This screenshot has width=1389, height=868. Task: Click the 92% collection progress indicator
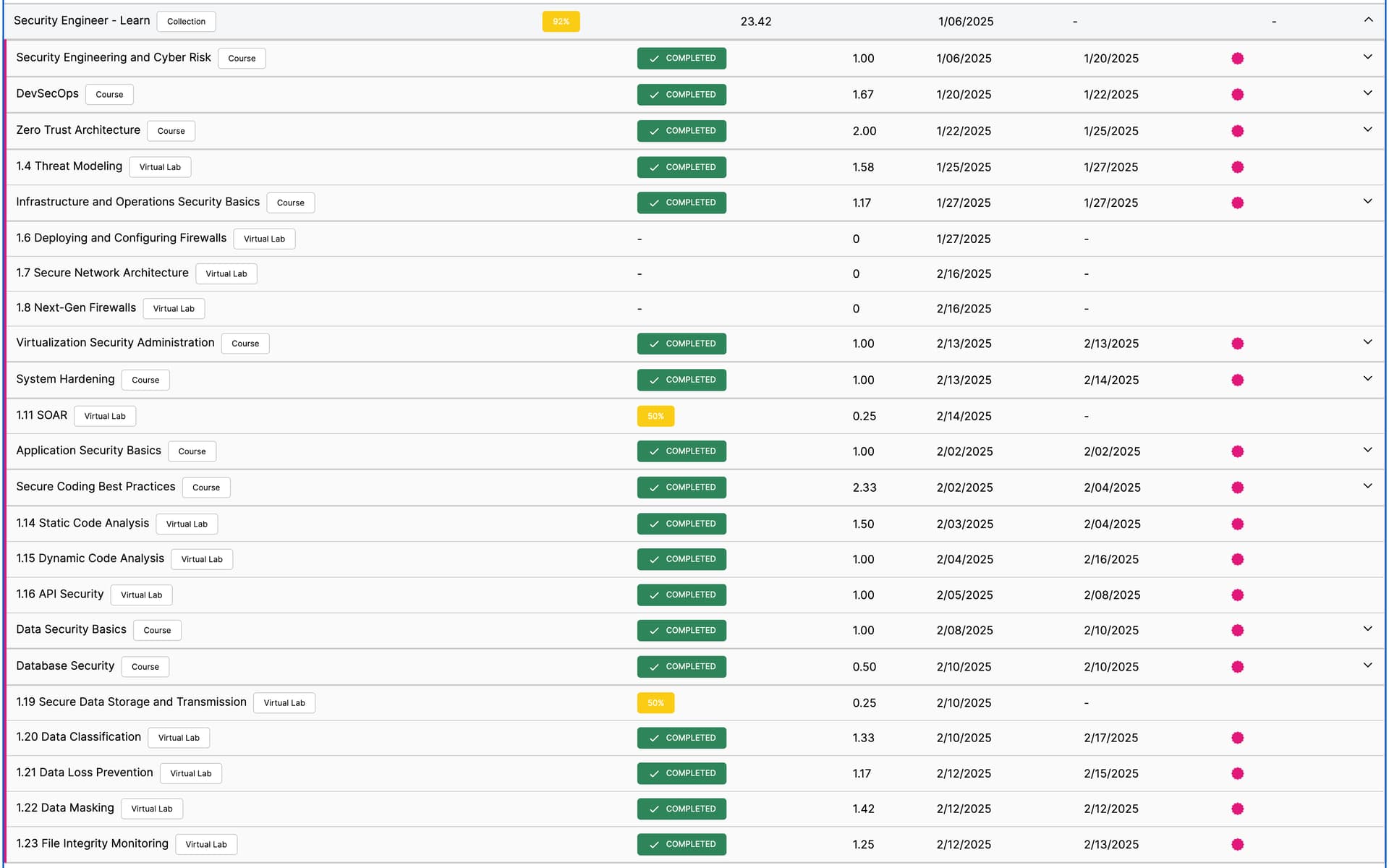point(561,22)
